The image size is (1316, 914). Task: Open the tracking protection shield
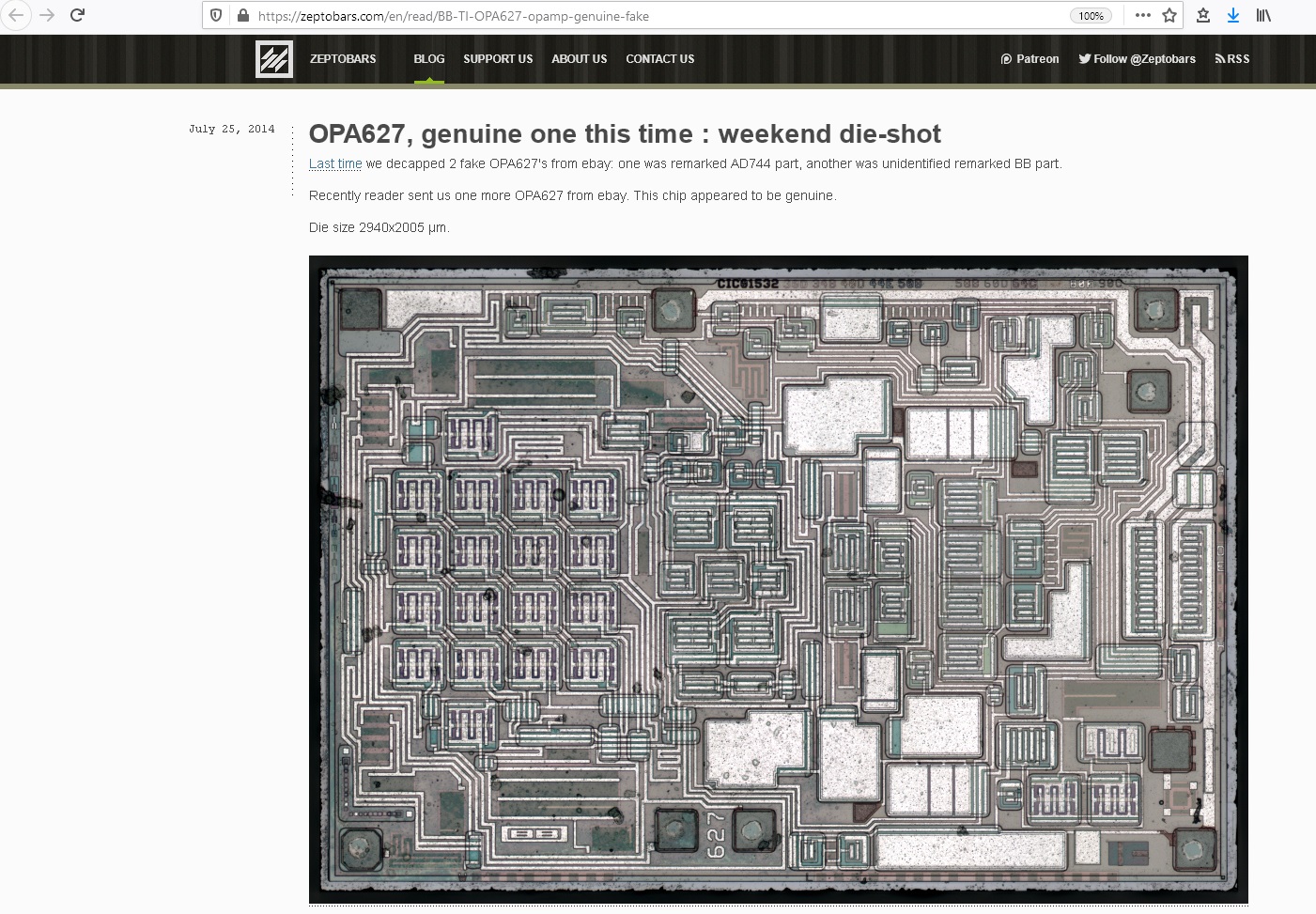(x=216, y=16)
